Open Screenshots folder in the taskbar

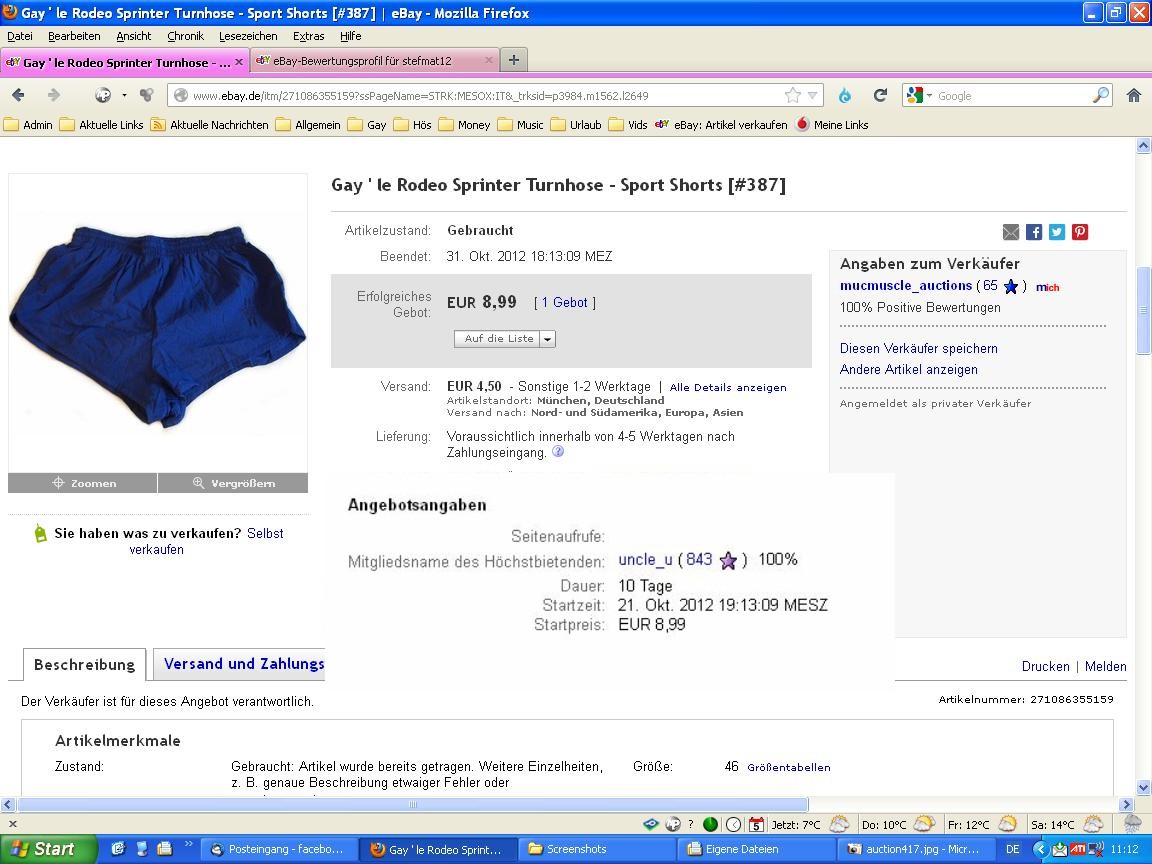pos(577,849)
